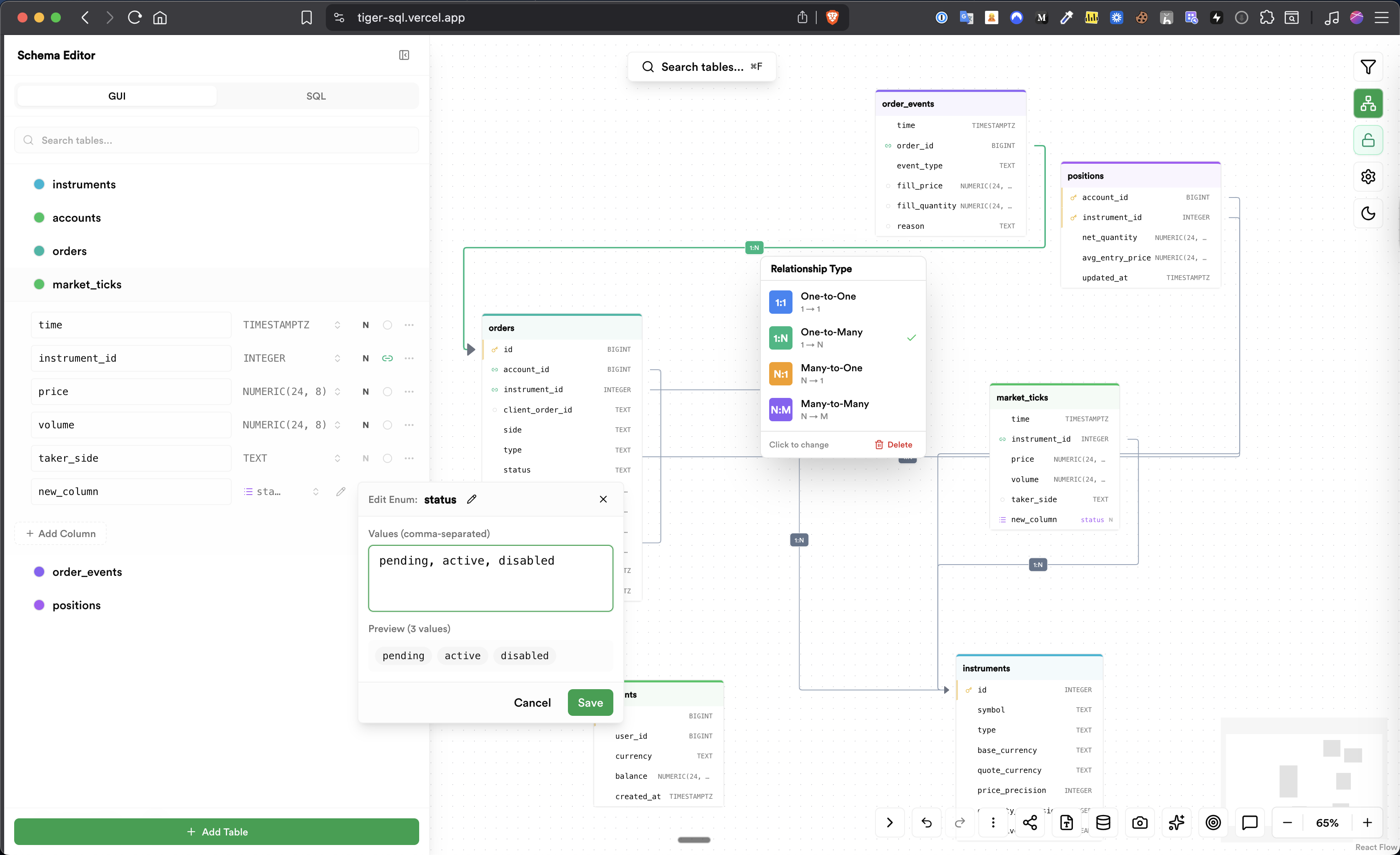Screen dimensions: 1400x855
Task: Click the enum values text area
Action: pos(490,578)
